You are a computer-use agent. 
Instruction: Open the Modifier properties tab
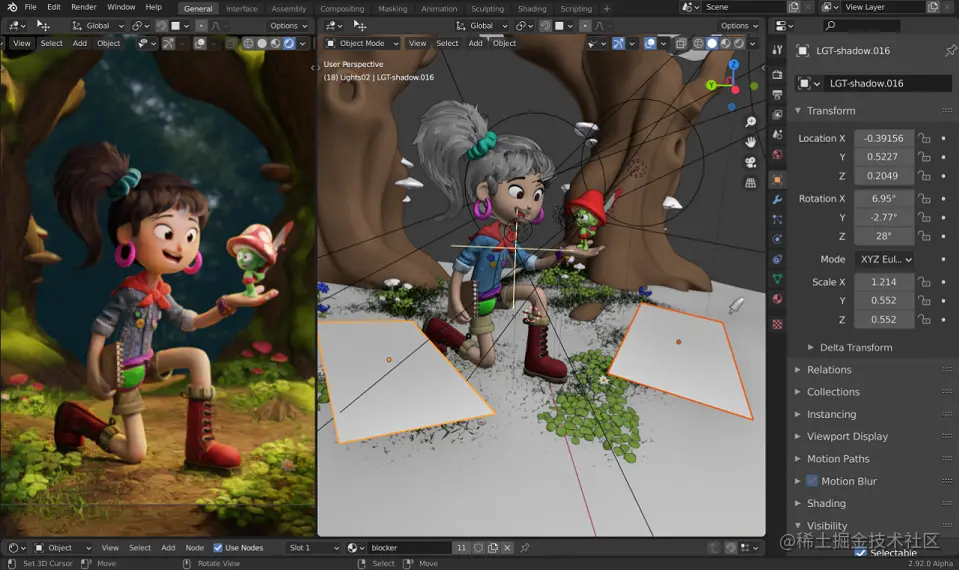pos(777,199)
